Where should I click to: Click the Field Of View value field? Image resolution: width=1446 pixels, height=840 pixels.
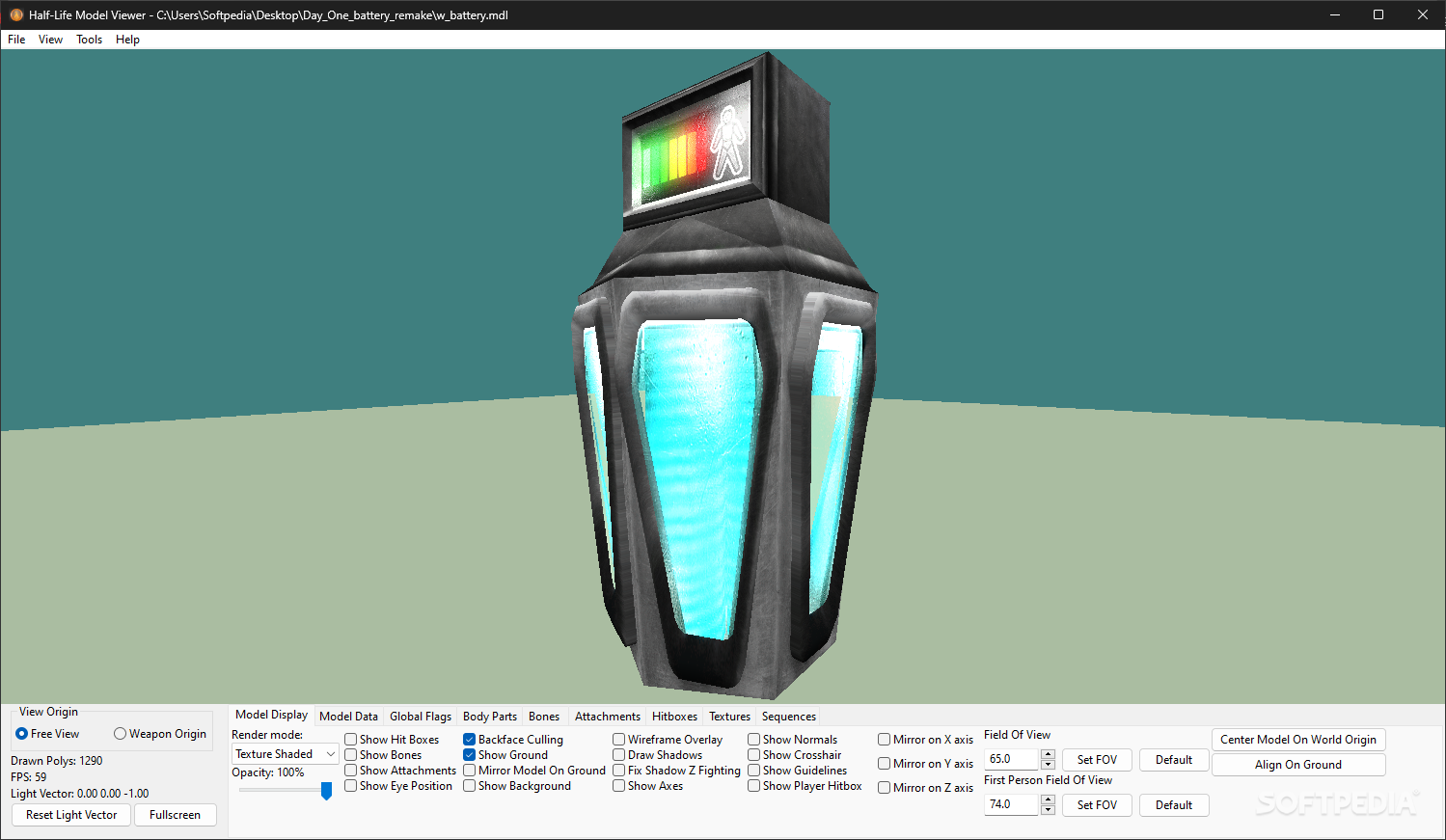[1012, 759]
